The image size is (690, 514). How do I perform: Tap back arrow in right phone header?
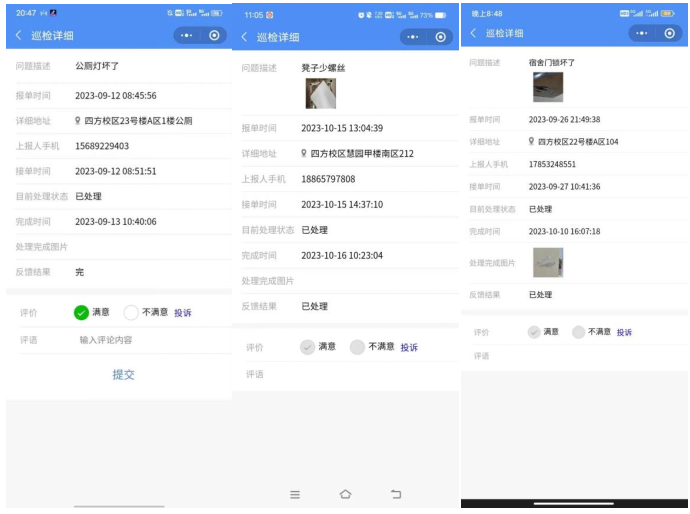[473, 33]
